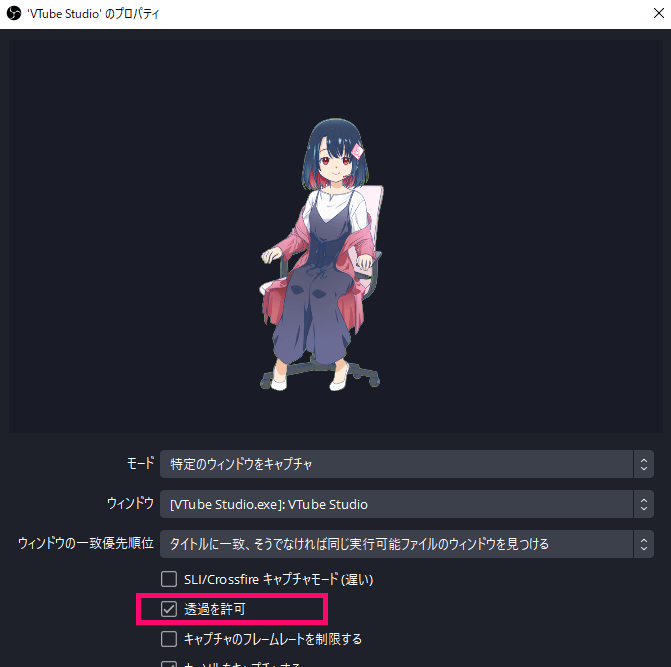The width and height of the screenshot is (671, 667).
Task: Open the ウィンドウの一致優先順位 dropdown
Action: point(407,544)
